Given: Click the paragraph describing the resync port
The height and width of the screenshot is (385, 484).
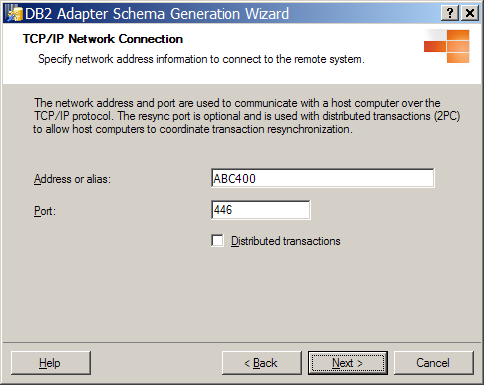Looking at the screenshot, I should pyautogui.click(x=247, y=116).
